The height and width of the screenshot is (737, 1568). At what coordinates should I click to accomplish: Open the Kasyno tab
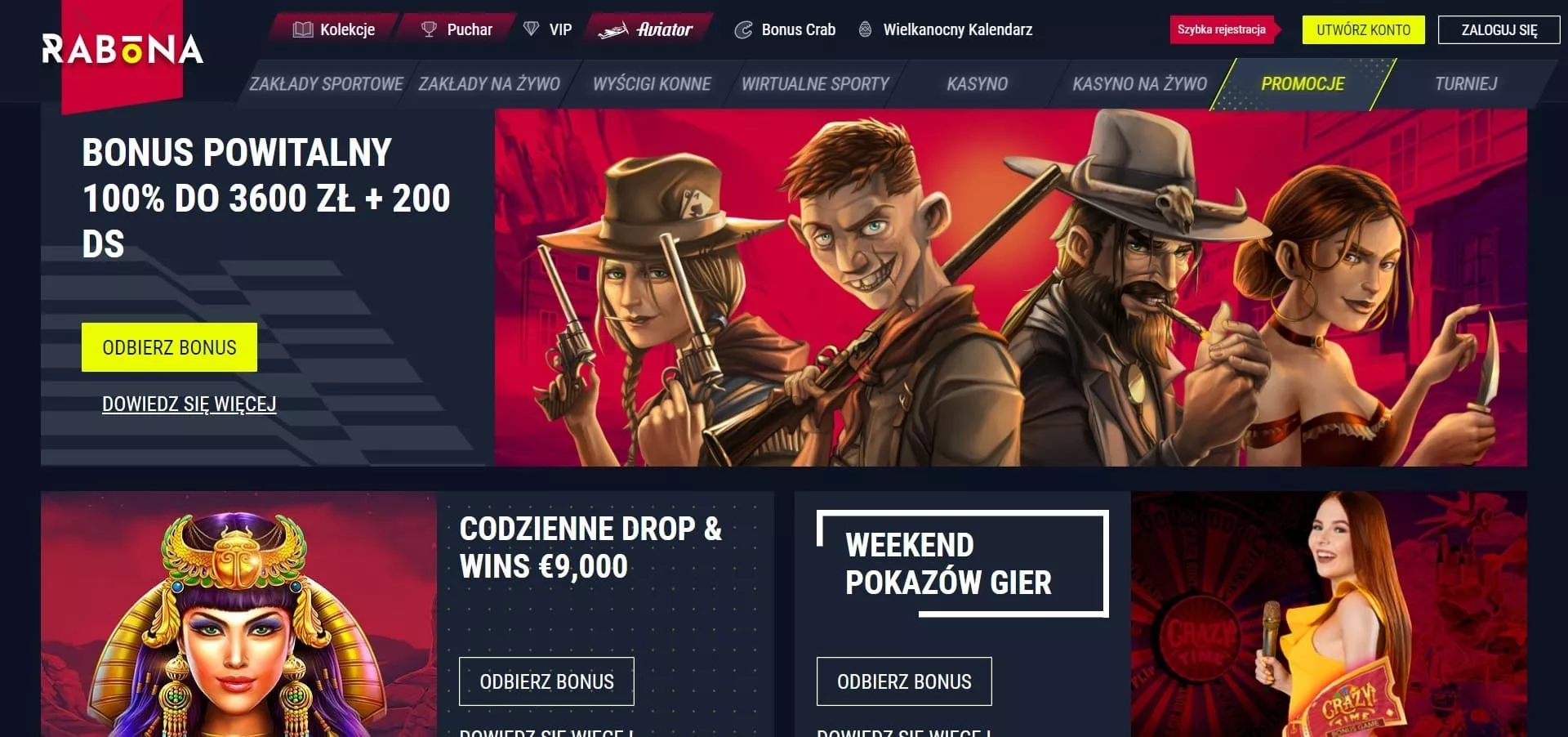click(977, 83)
